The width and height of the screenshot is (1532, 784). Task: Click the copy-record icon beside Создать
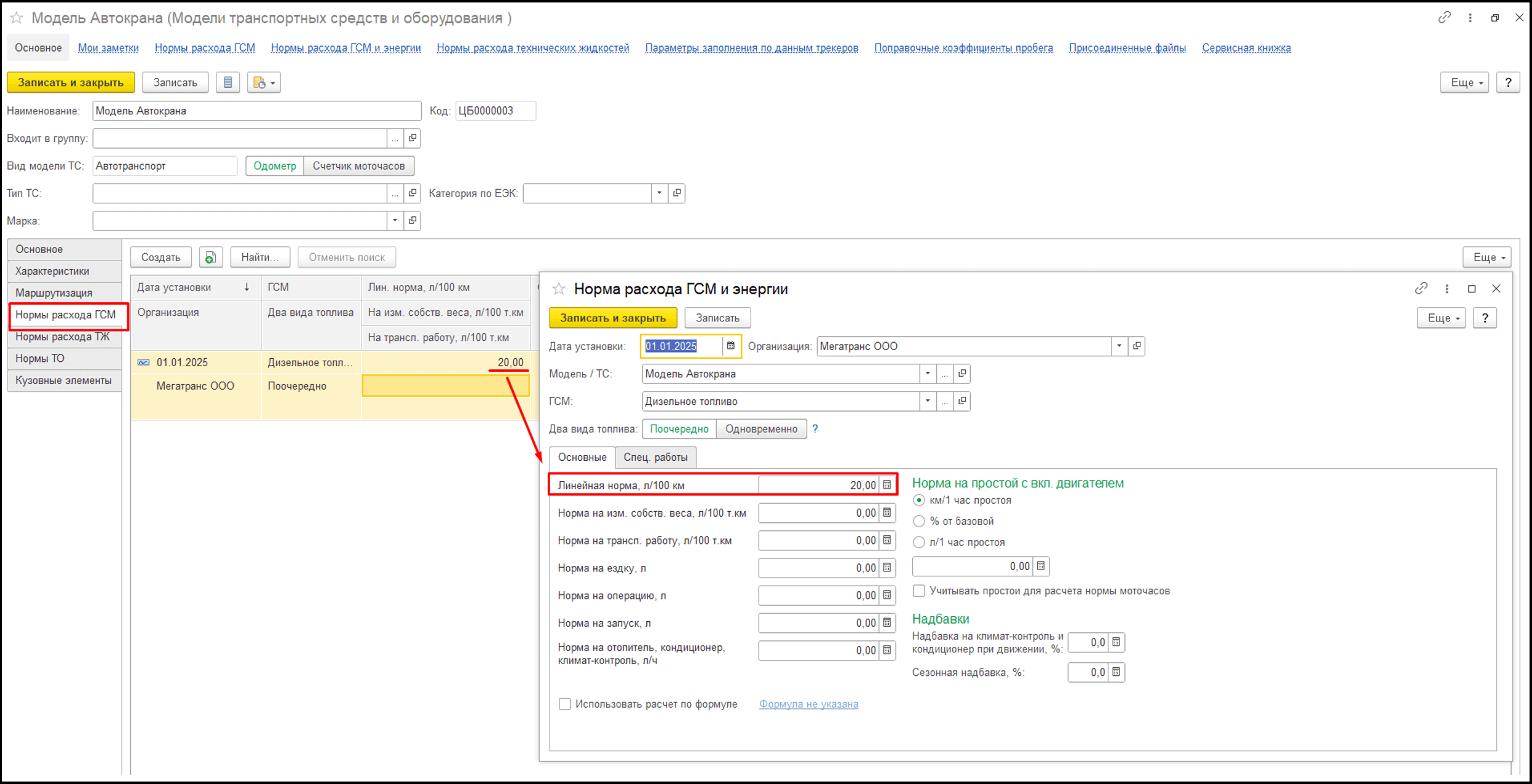211,257
